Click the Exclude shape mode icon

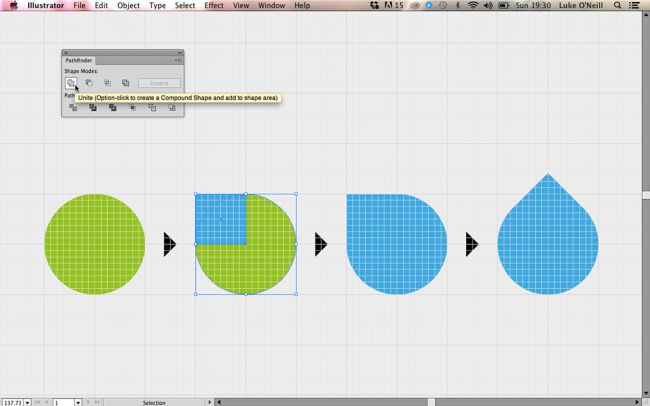[125, 83]
